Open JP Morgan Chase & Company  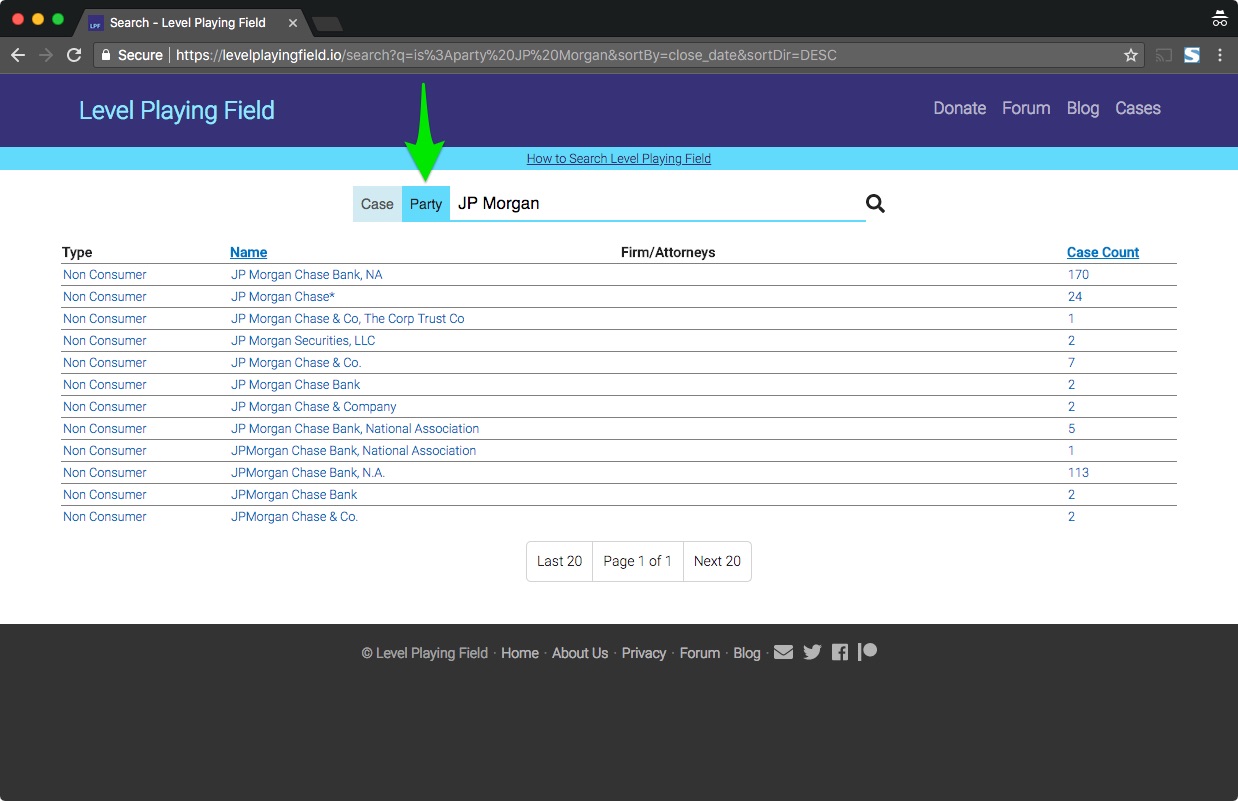tap(314, 406)
